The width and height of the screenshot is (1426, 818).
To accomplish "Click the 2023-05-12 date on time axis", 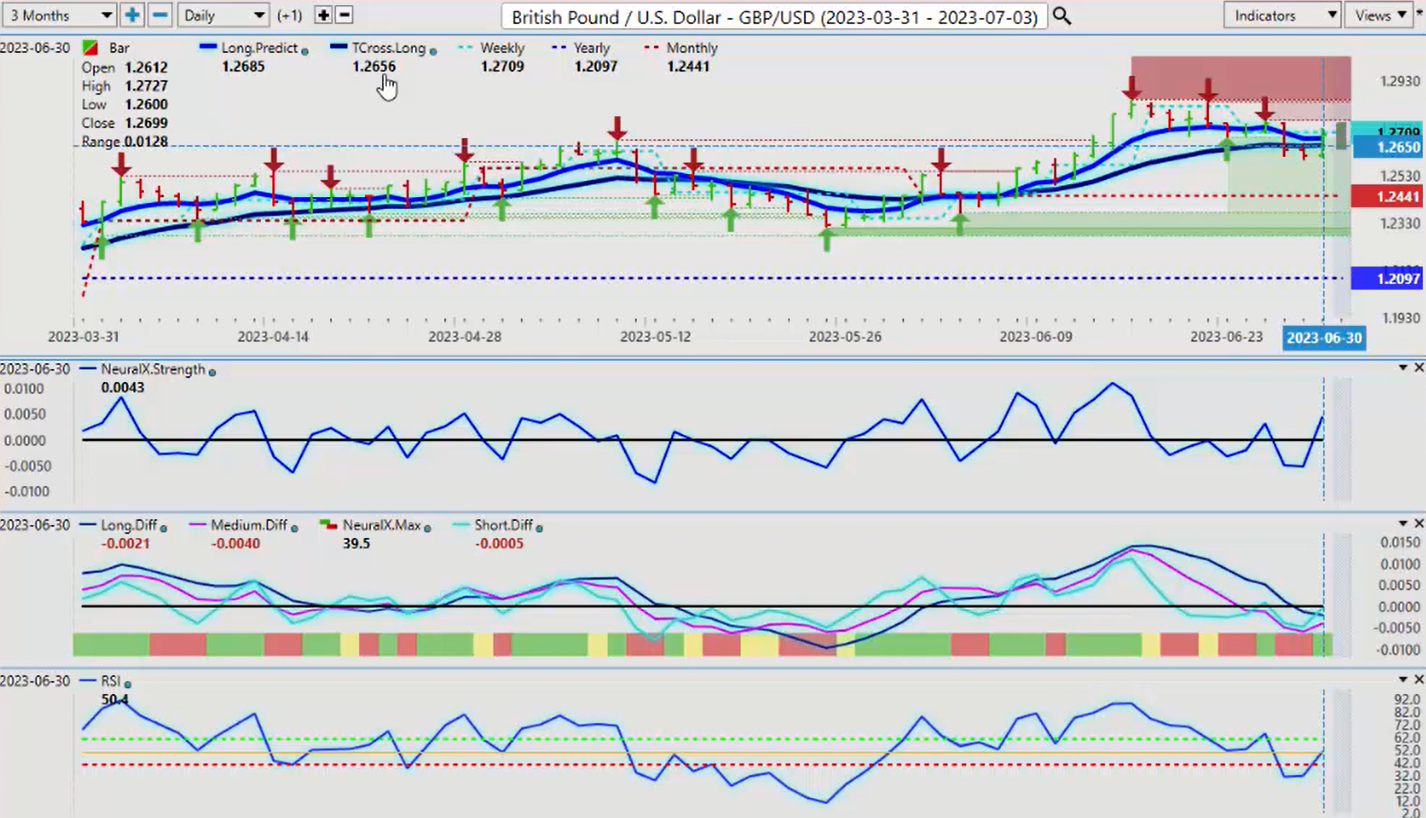I will pyautogui.click(x=655, y=337).
